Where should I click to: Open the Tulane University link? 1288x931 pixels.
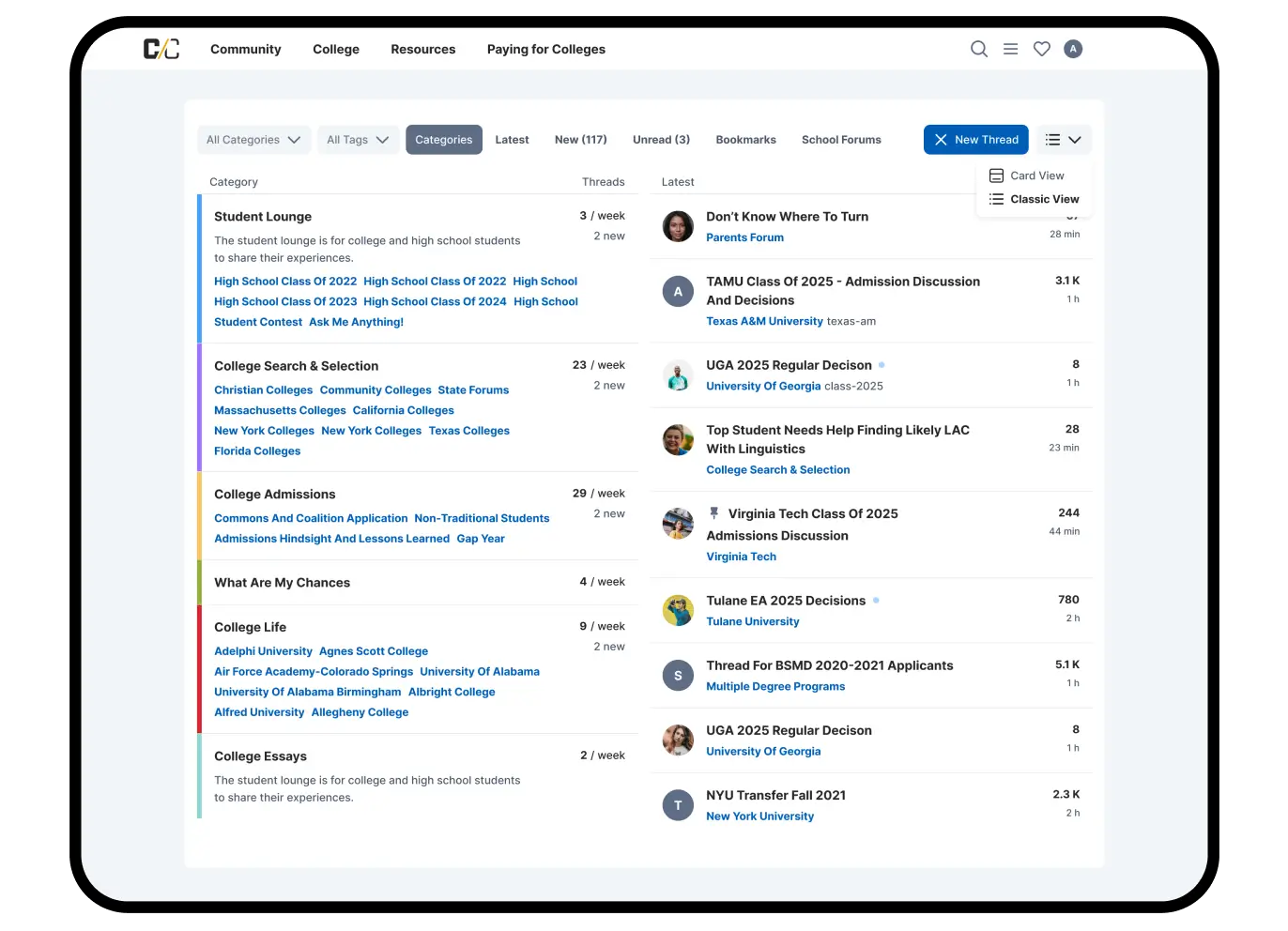pos(752,621)
